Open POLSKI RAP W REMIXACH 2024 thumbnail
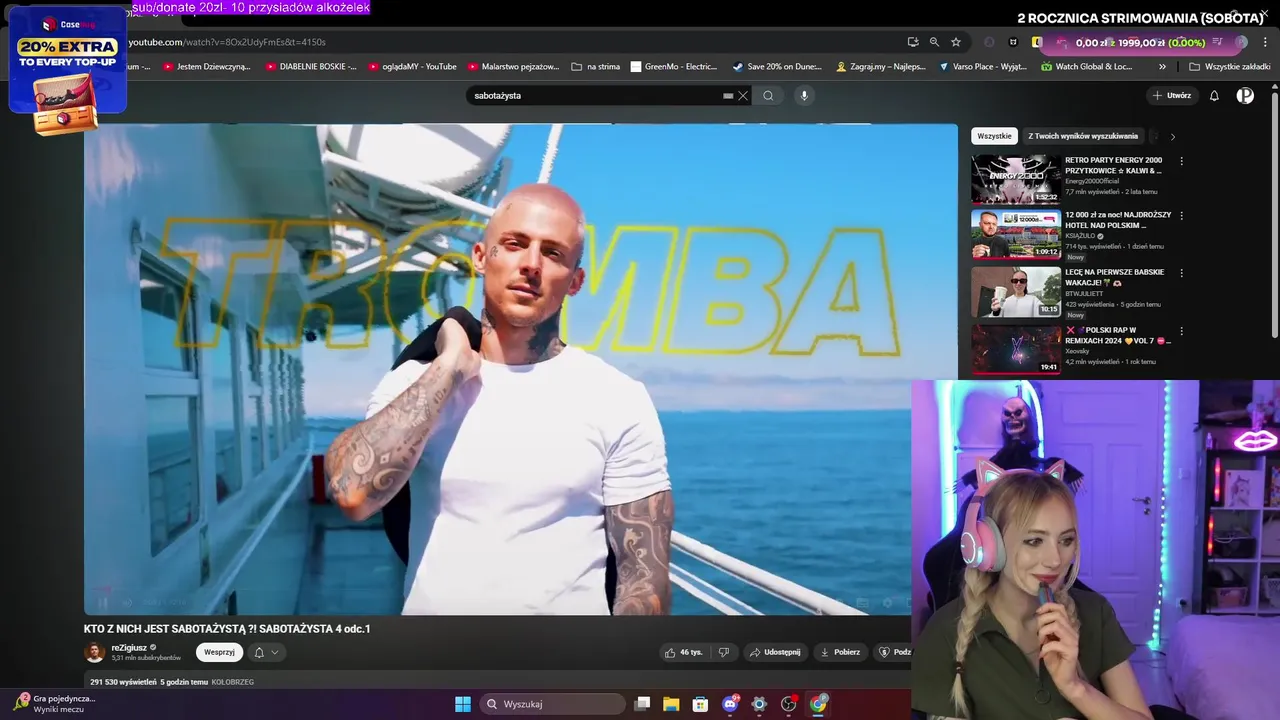Screen dimensions: 1280x720 (1016, 348)
